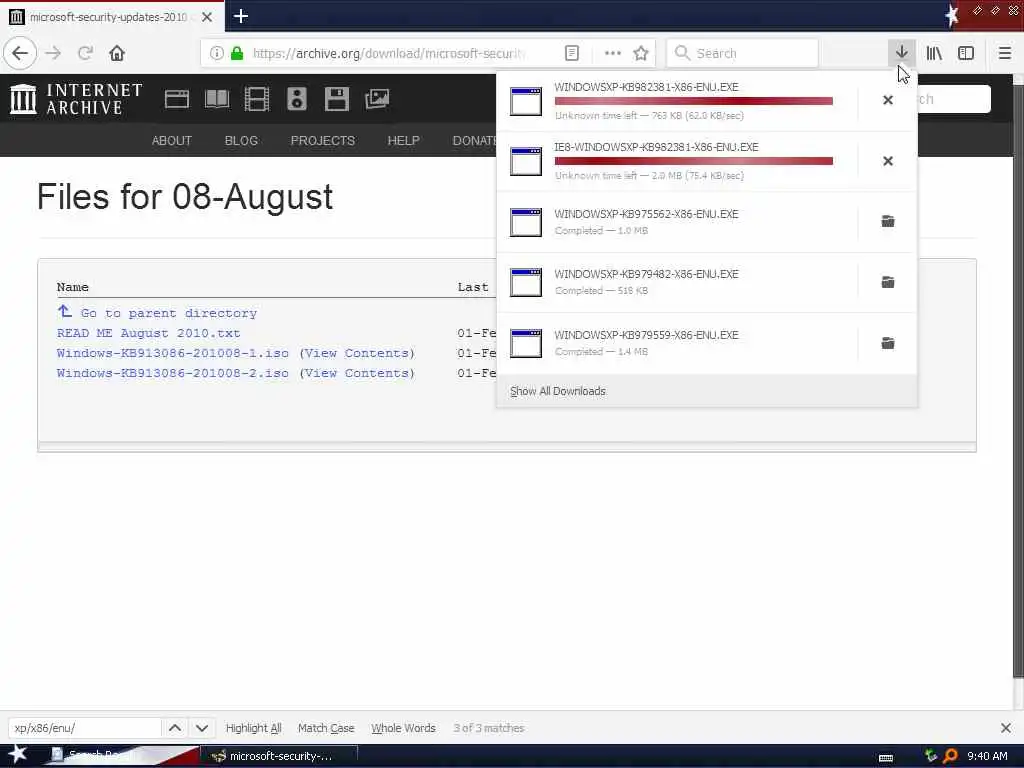
Task: Open page actions three-dot menu
Action: [613, 53]
